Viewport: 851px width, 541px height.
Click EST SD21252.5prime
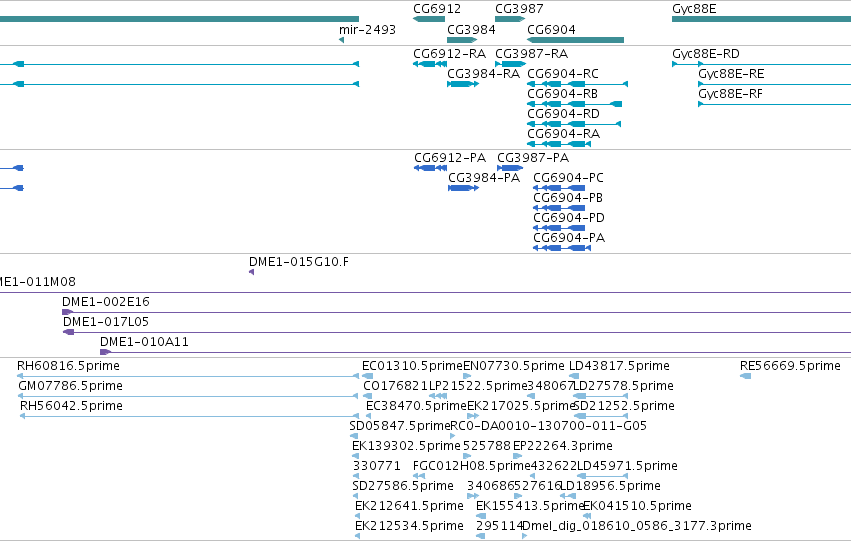coord(624,406)
